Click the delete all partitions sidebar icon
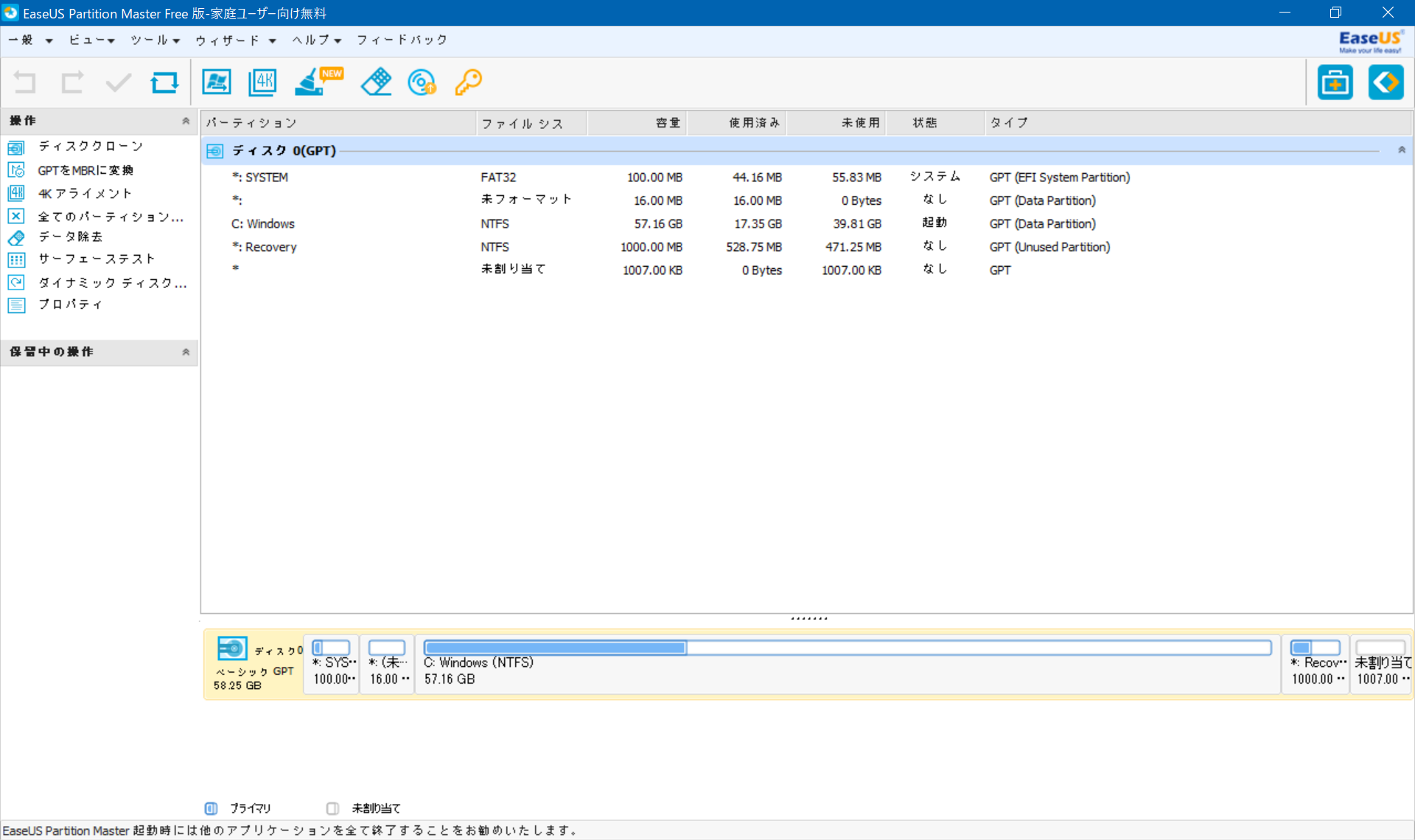This screenshot has width=1415, height=840. pyautogui.click(x=16, y=216)
